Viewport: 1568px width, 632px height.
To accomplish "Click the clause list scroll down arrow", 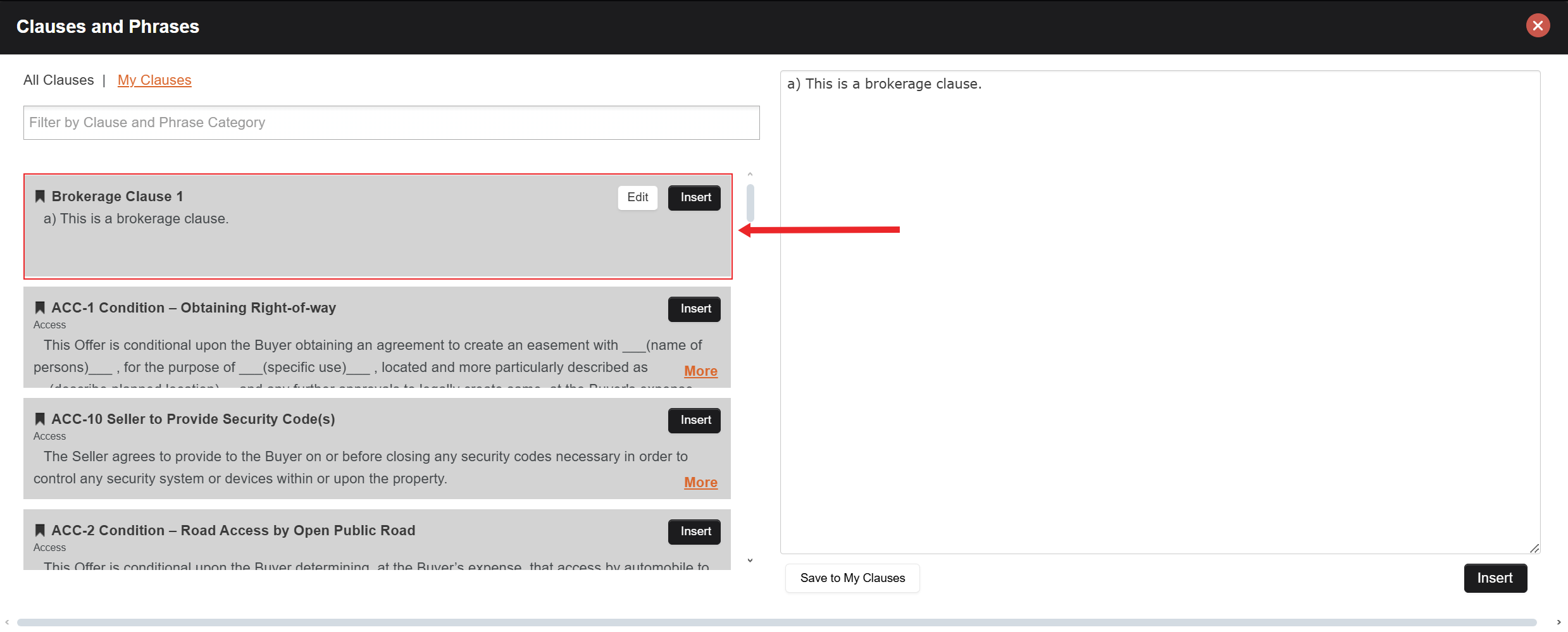I will click(x=750, y=561).
